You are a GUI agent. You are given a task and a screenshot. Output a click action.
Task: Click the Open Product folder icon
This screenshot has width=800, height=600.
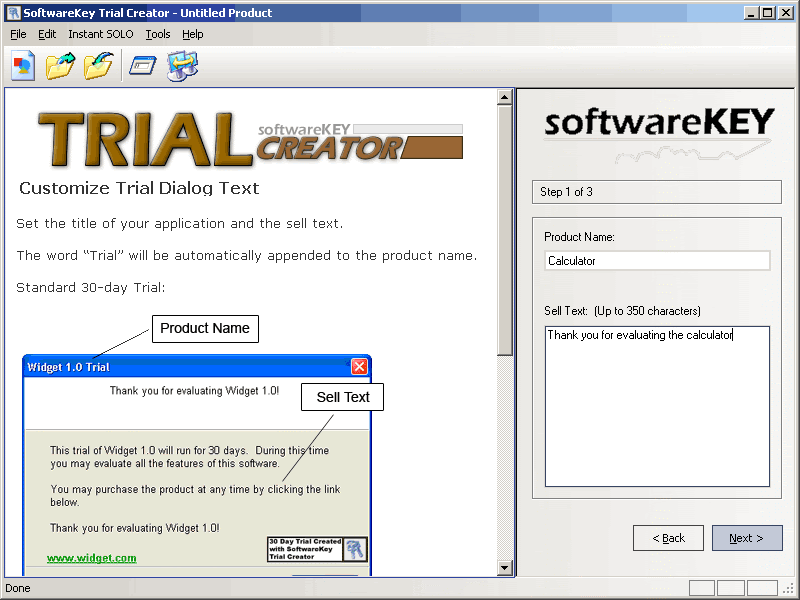pos(60,66)
